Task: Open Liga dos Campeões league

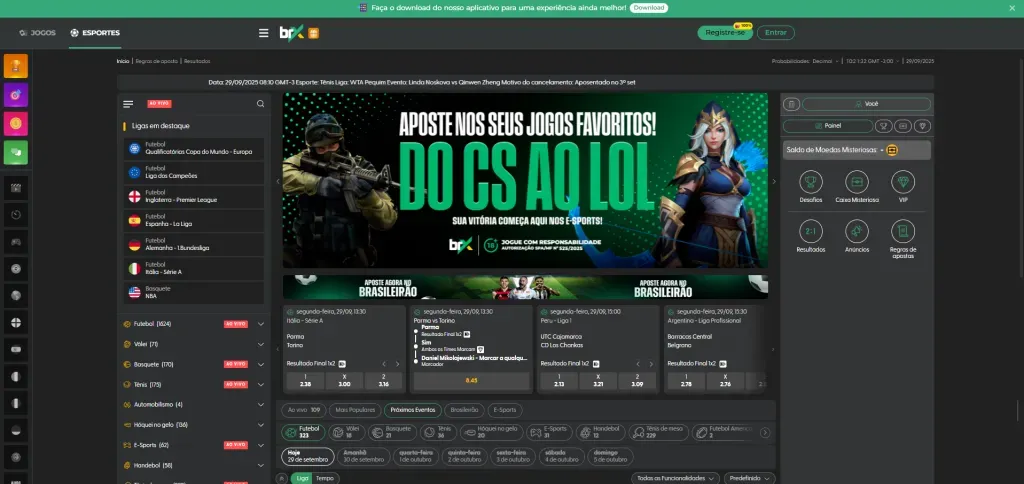Action: 194,172
